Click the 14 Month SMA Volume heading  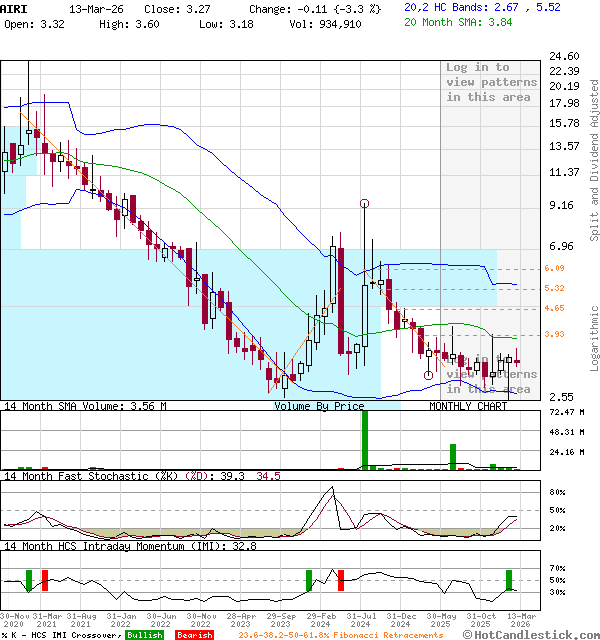click(85, 406)
